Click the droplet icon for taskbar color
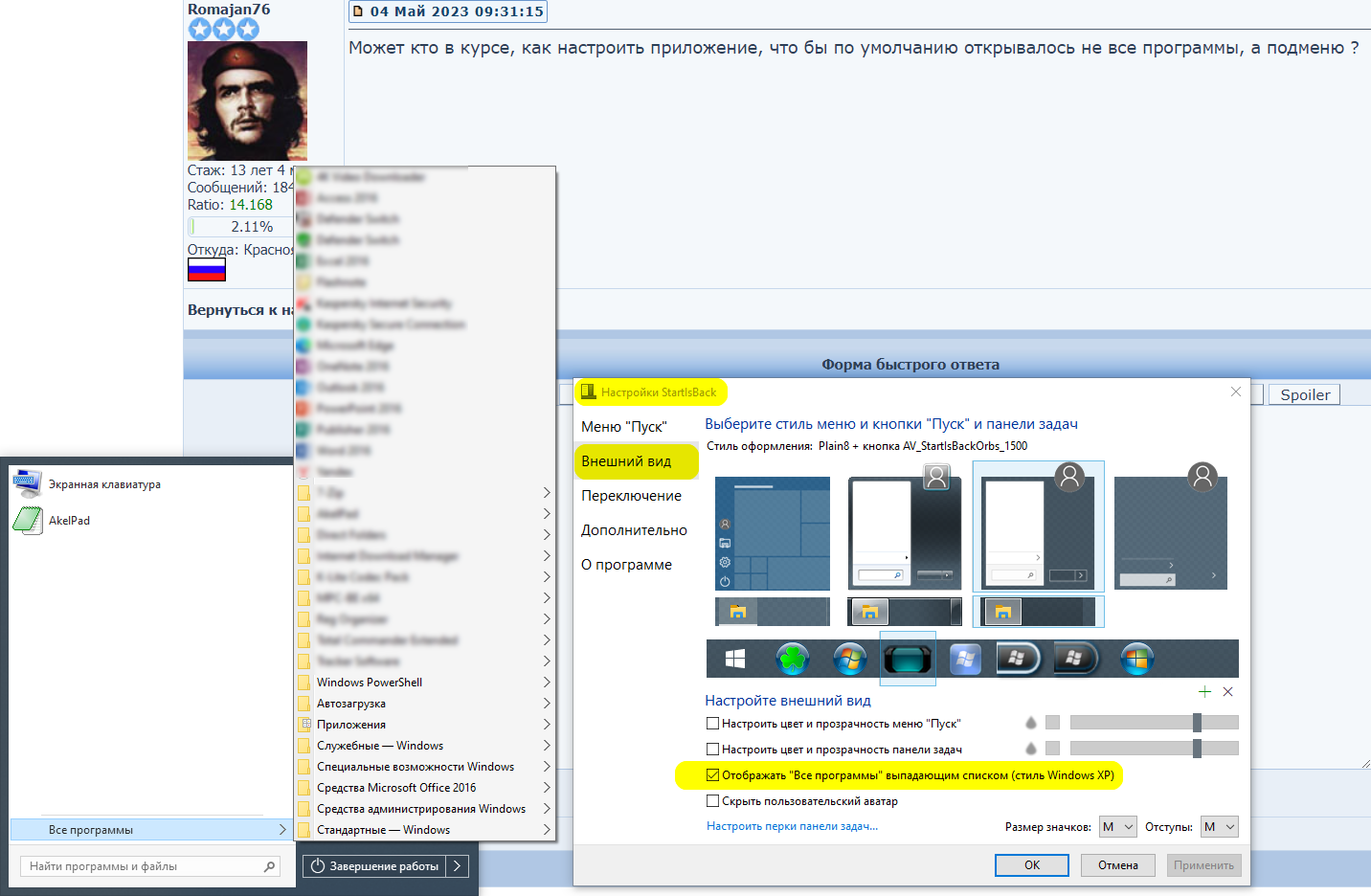The image size is (1371, 896). (x=1031, y=749)
